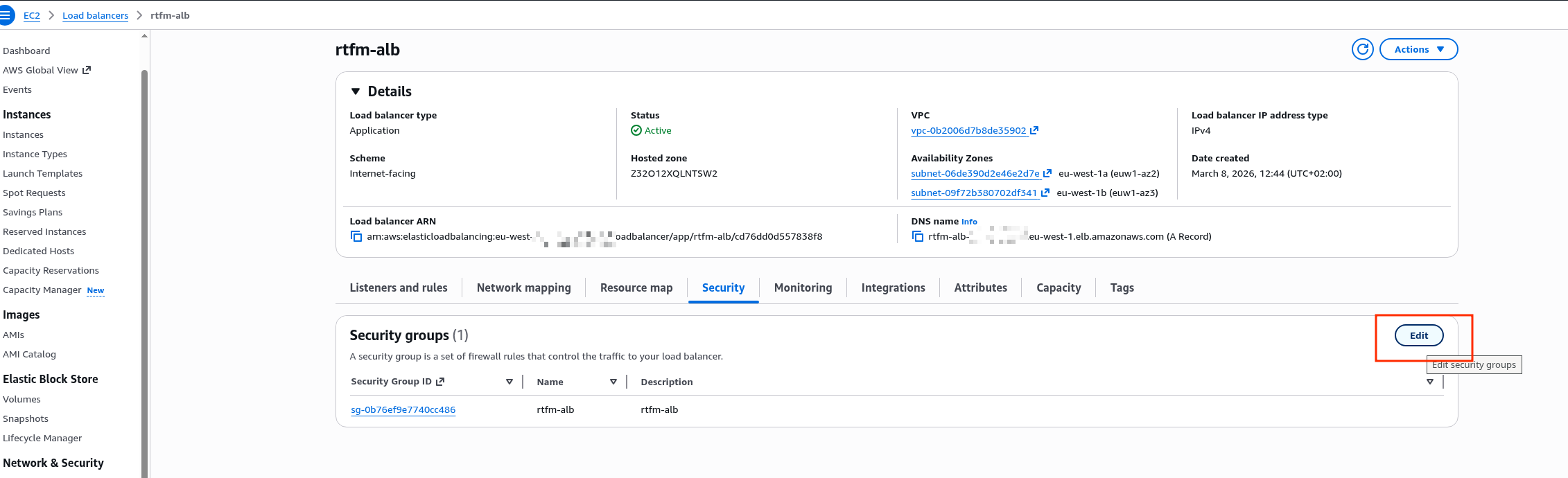The height and width of the screenshot is (478, 1568).
Task: Copy the load balancer ARN
Action: click(x=356, y=237)
